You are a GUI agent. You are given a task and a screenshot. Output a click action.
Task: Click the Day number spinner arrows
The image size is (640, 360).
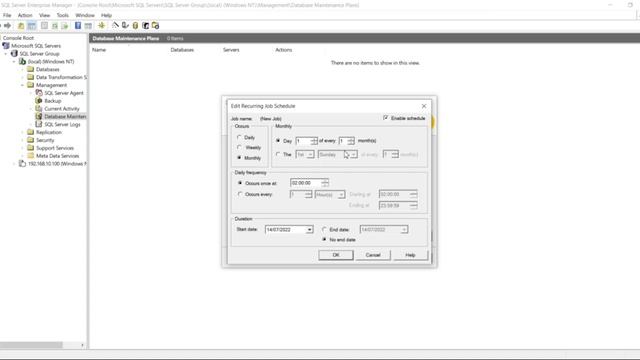click(313, 141)
